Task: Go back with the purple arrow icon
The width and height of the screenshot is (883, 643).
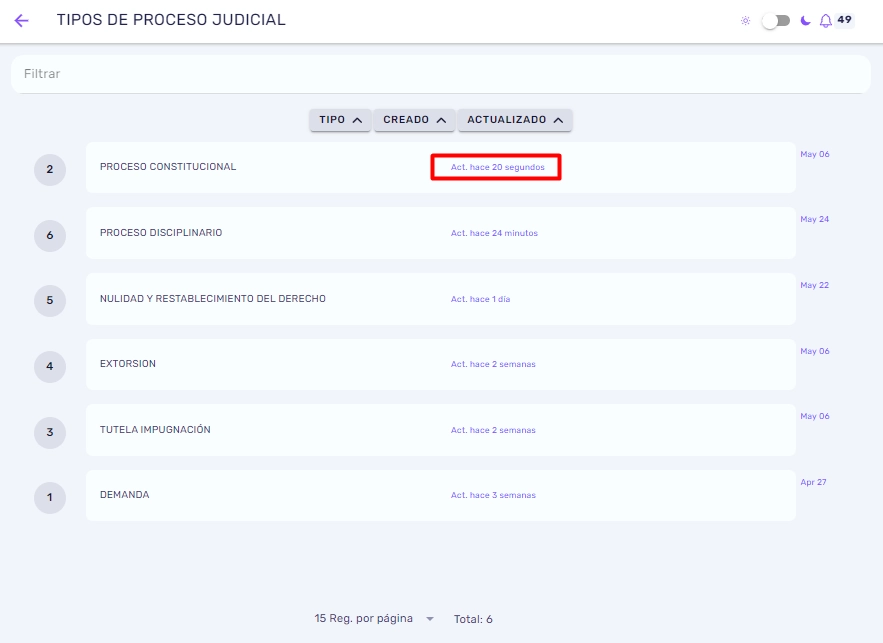Action: point(21,21)
